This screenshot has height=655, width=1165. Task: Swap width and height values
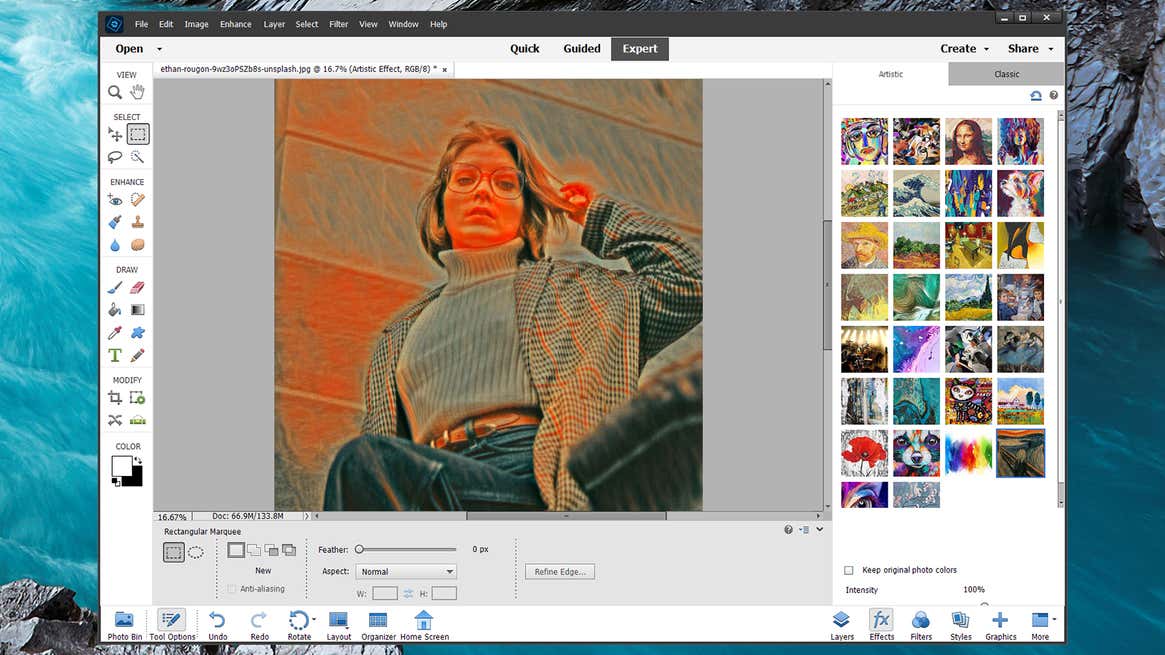[x=408, y=593]
